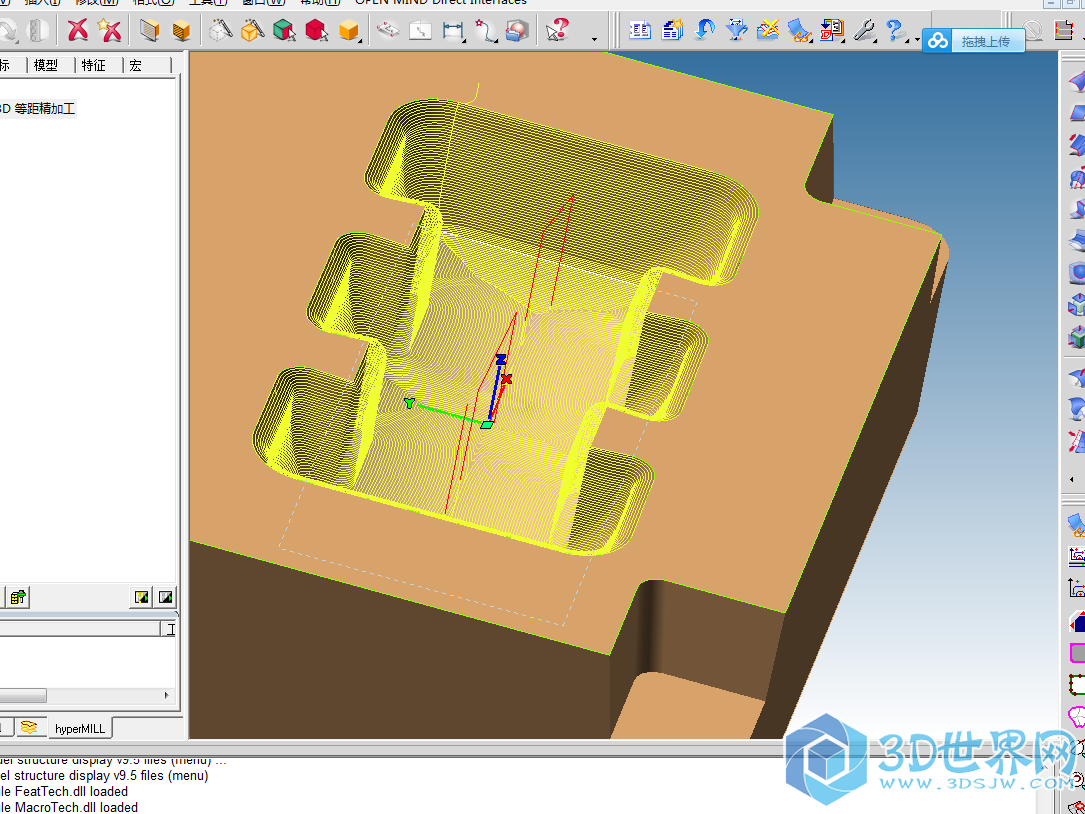Click 'le FeatTech.dll loaded' log line
1085x814 pixels.
coord(64,791)
